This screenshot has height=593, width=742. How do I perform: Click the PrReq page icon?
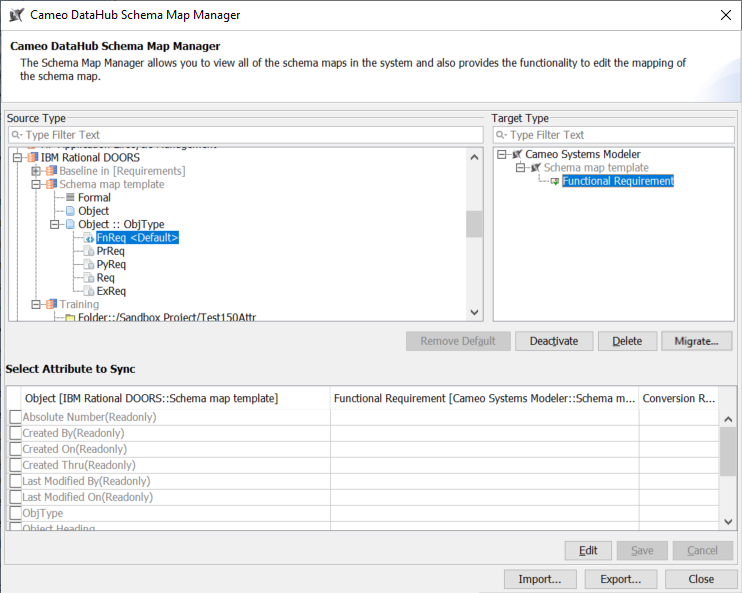click(89, 251)
